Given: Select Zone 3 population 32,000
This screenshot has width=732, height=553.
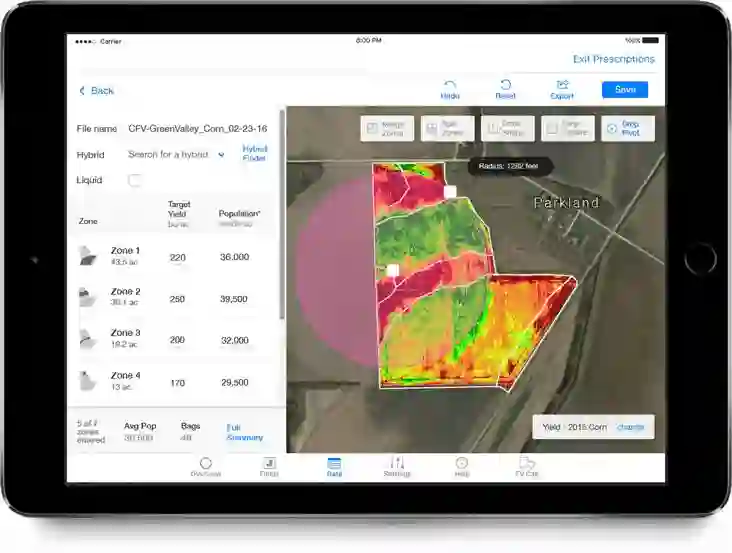Looking at the screenshot, I should pos(235,341).
